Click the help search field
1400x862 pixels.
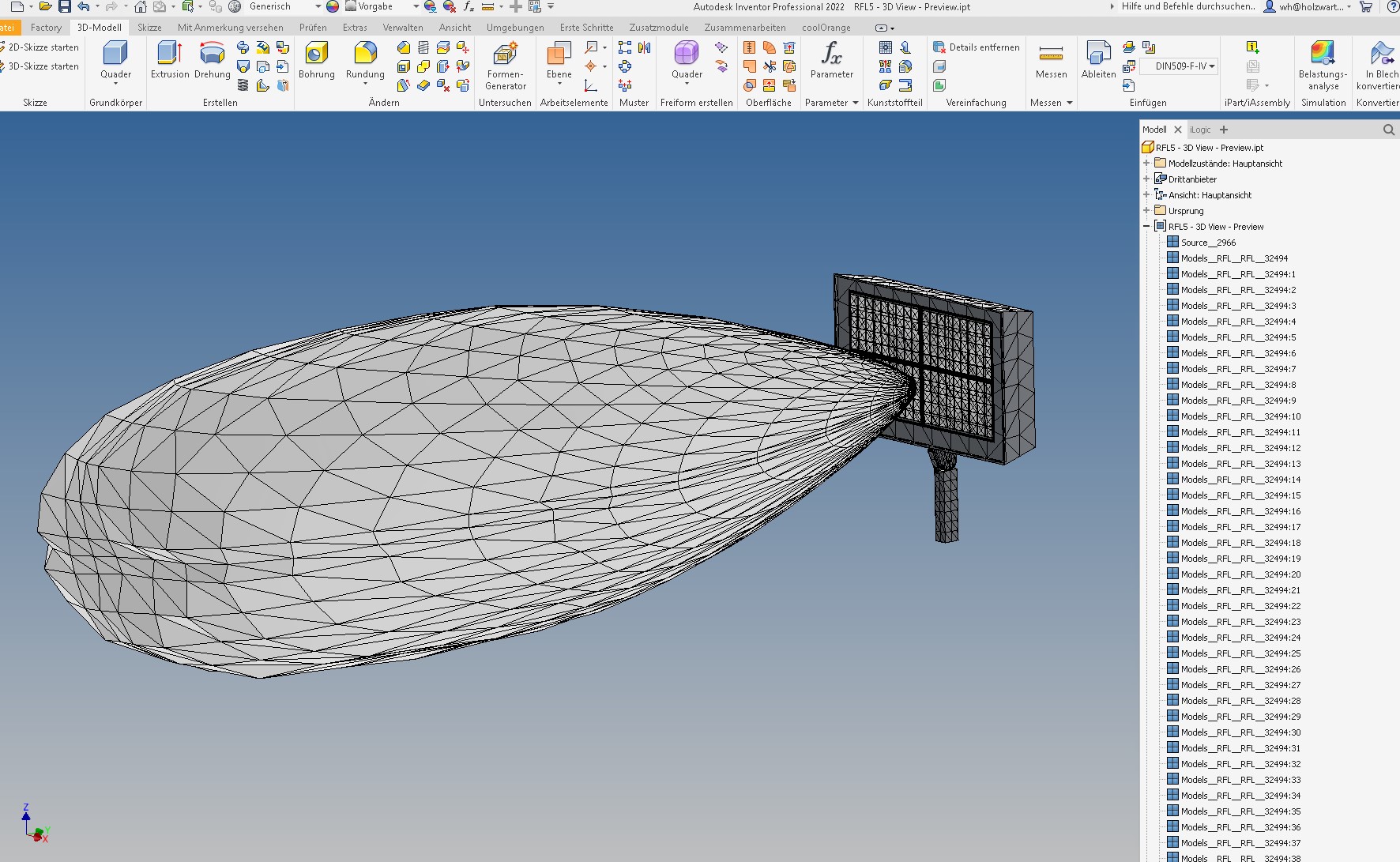1187,6
